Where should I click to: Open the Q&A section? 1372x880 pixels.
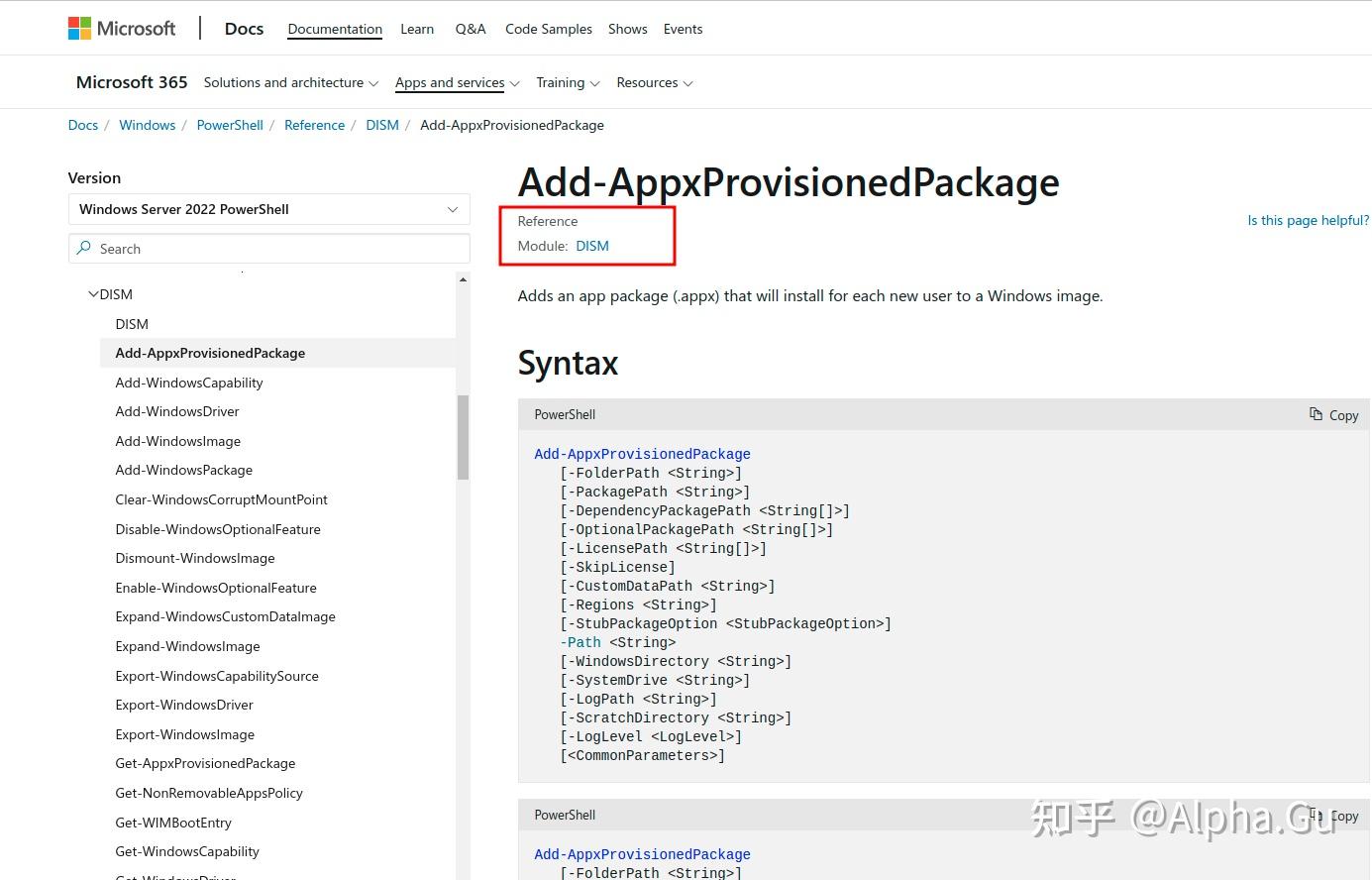[x=471, y=29]
